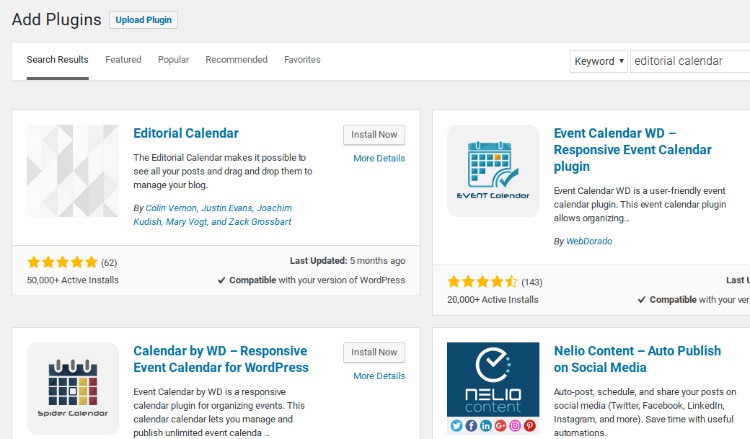Click the Upload Plugin button
This screenshot has width=750, height=439.
coord(143,20)
